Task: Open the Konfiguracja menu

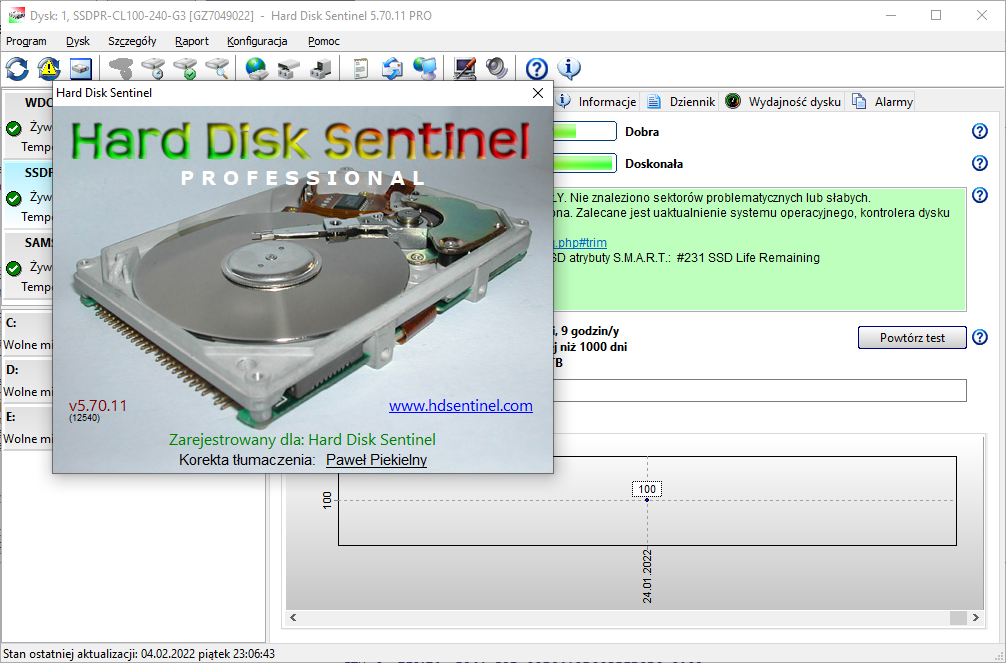Action: (257, 41)
